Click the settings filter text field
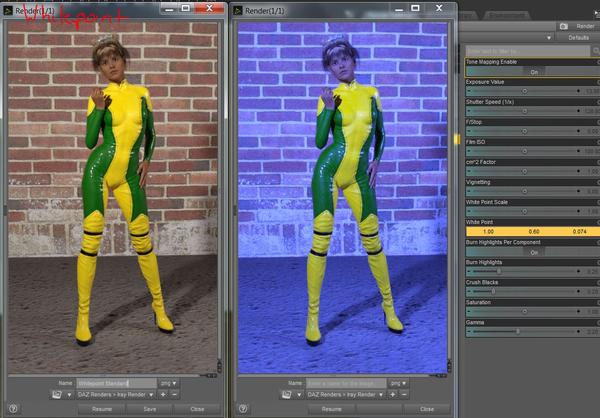600x418 pixels. point(528,51)
